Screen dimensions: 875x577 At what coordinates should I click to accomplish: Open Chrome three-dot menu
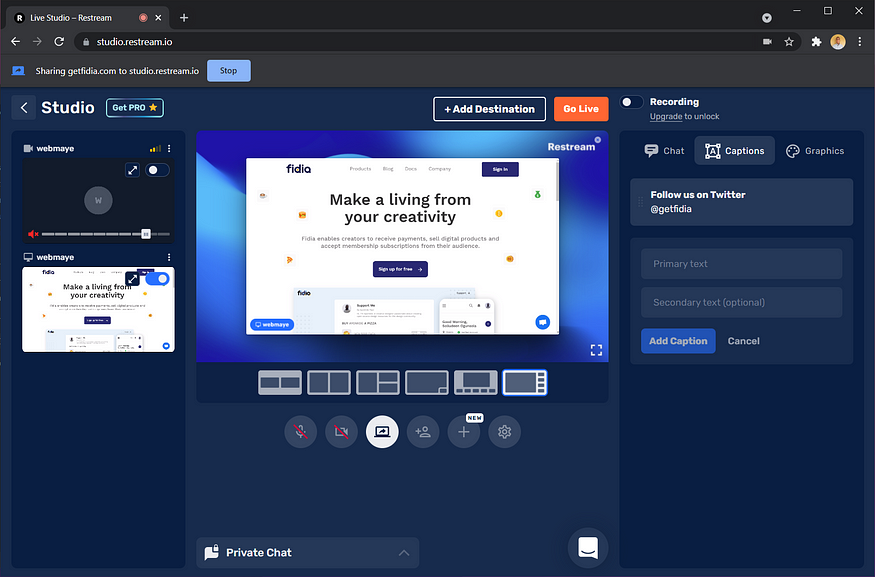coord(860,42)
